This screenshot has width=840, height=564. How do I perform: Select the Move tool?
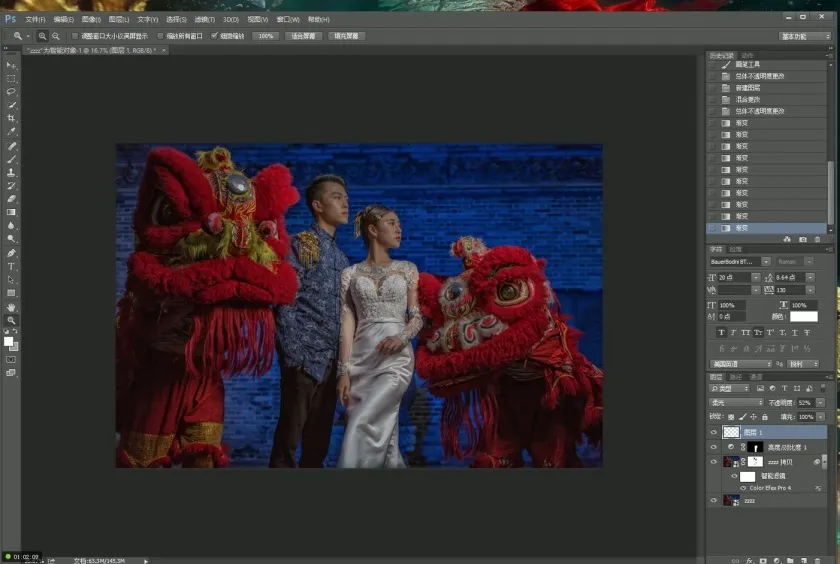pos(12,65)
